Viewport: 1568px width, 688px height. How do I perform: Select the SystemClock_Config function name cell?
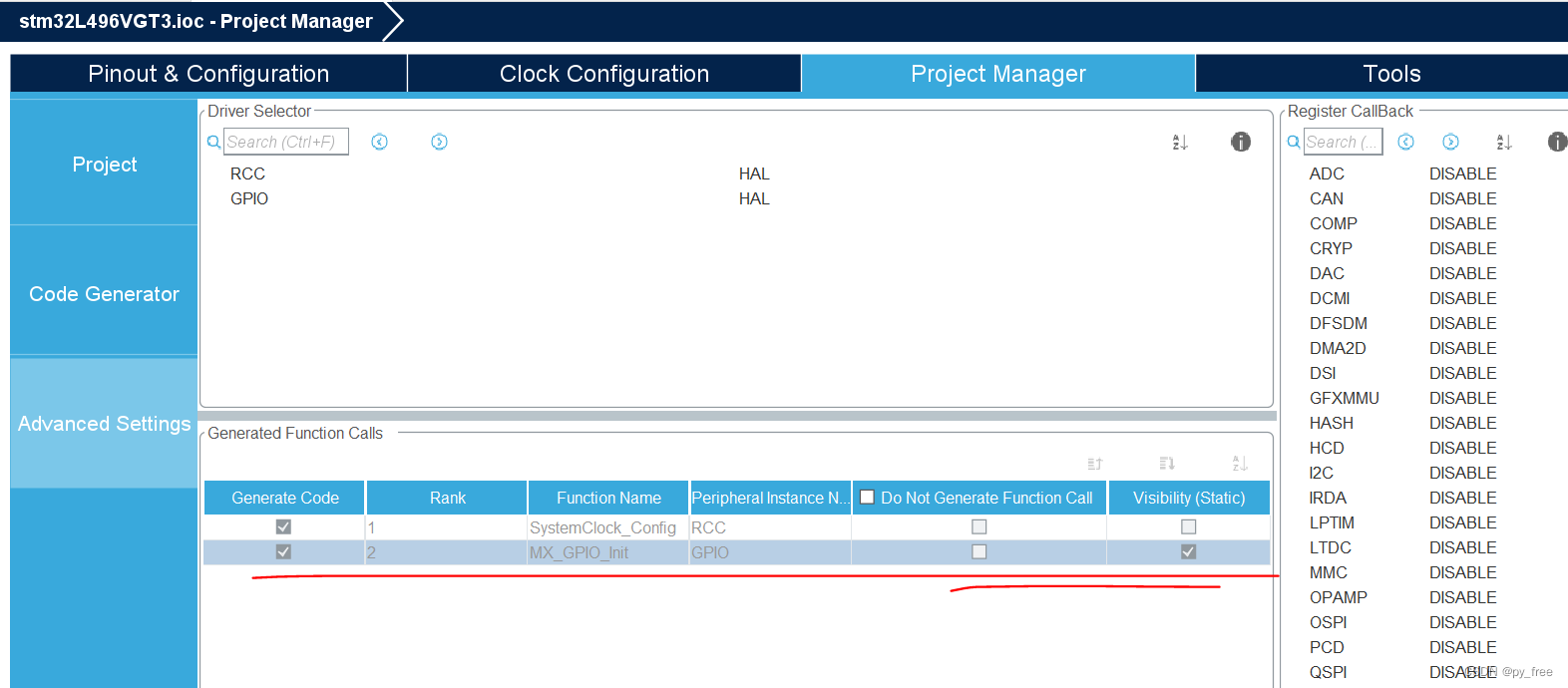pos(607,527)
